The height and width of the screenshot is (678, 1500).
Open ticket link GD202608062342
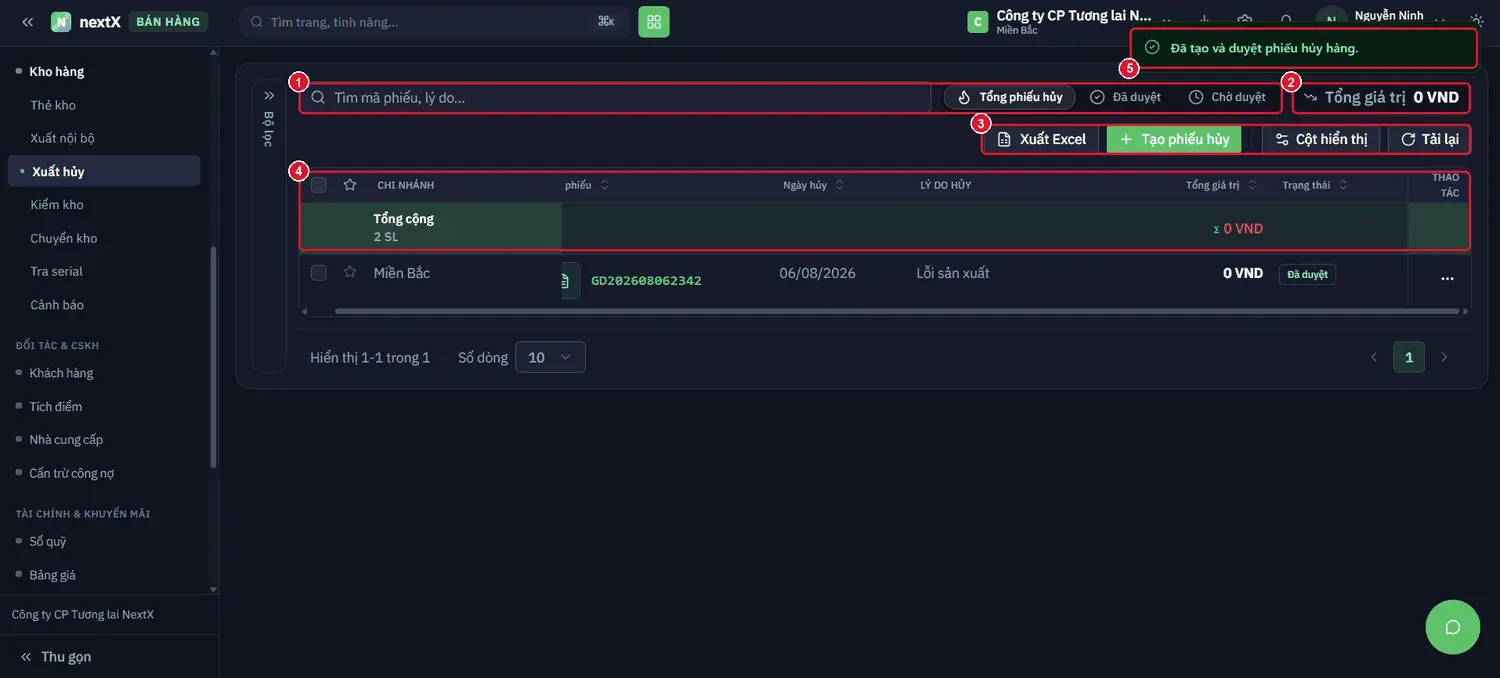pyautogui.click(x=646, y=281)
